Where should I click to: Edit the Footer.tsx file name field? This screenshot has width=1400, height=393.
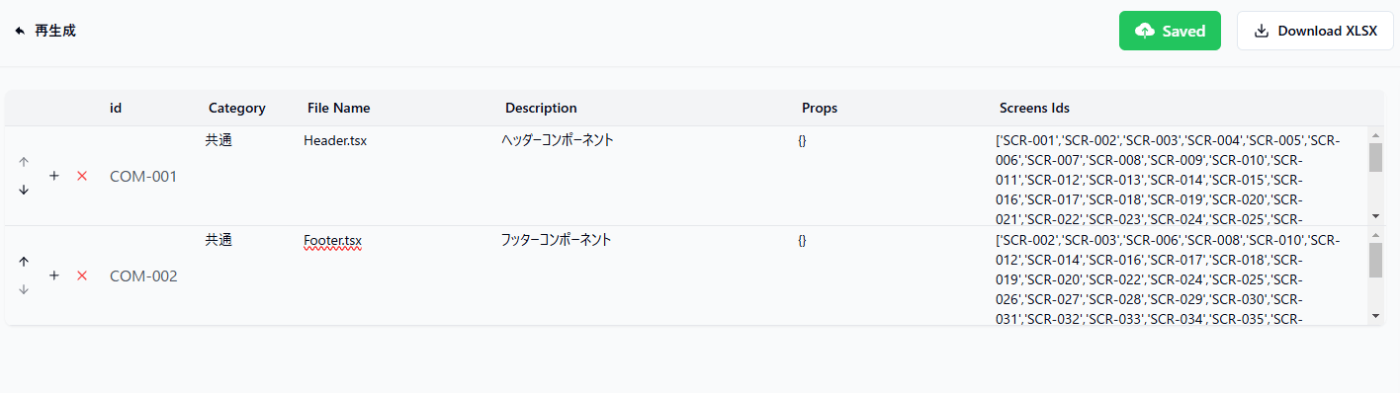[398, 275]
